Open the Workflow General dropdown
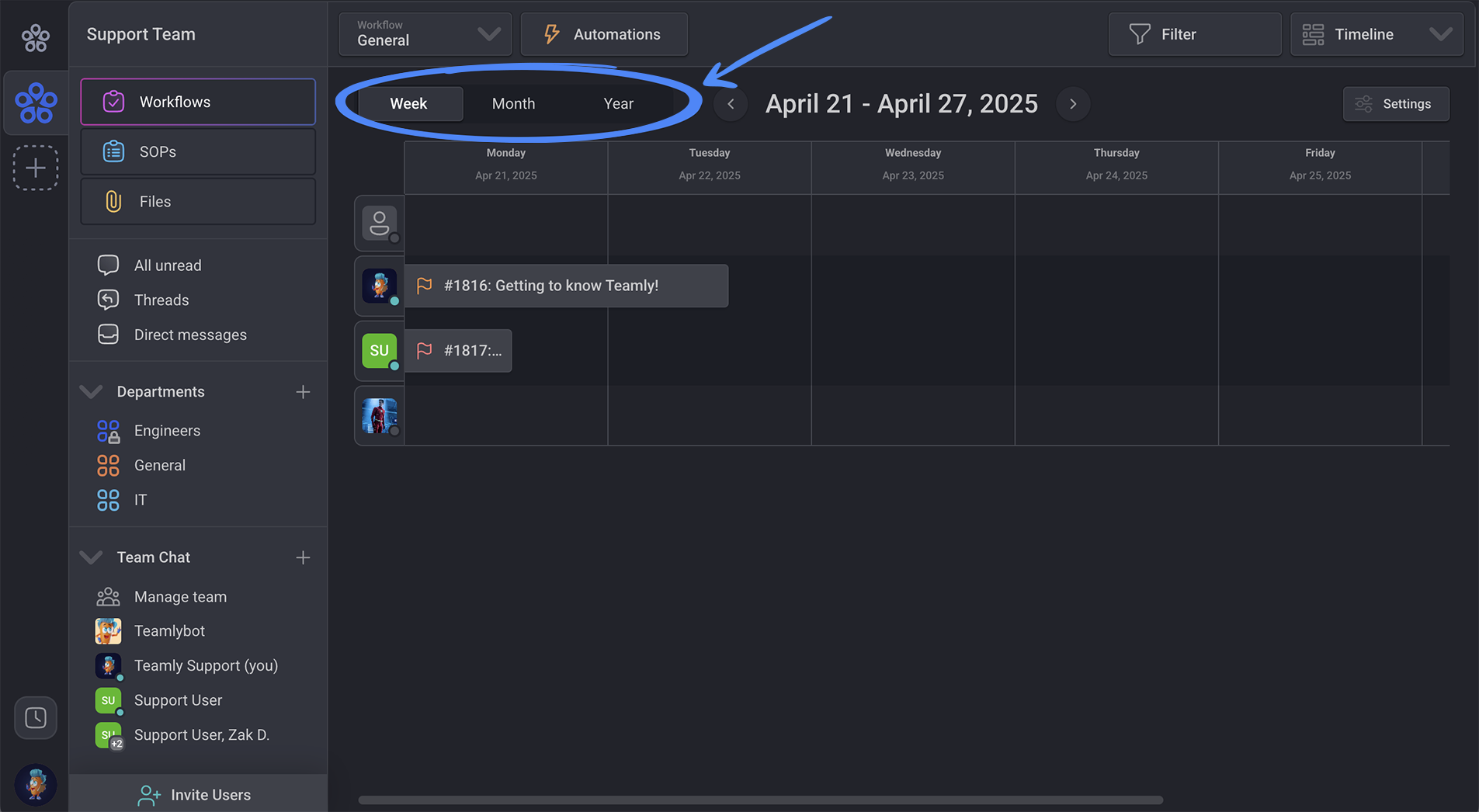 click(425, 34)
